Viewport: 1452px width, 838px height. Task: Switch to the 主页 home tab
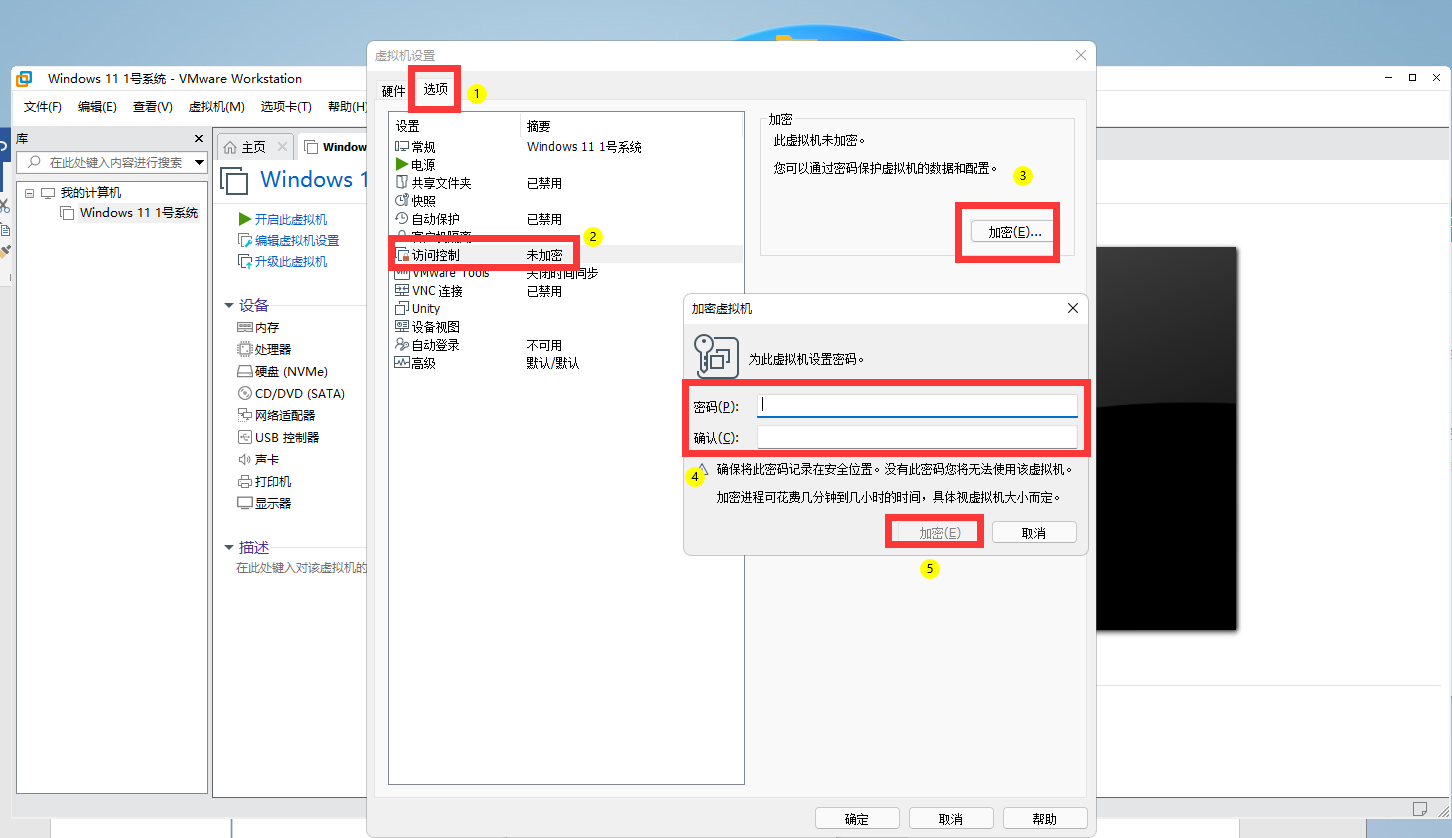254,147
